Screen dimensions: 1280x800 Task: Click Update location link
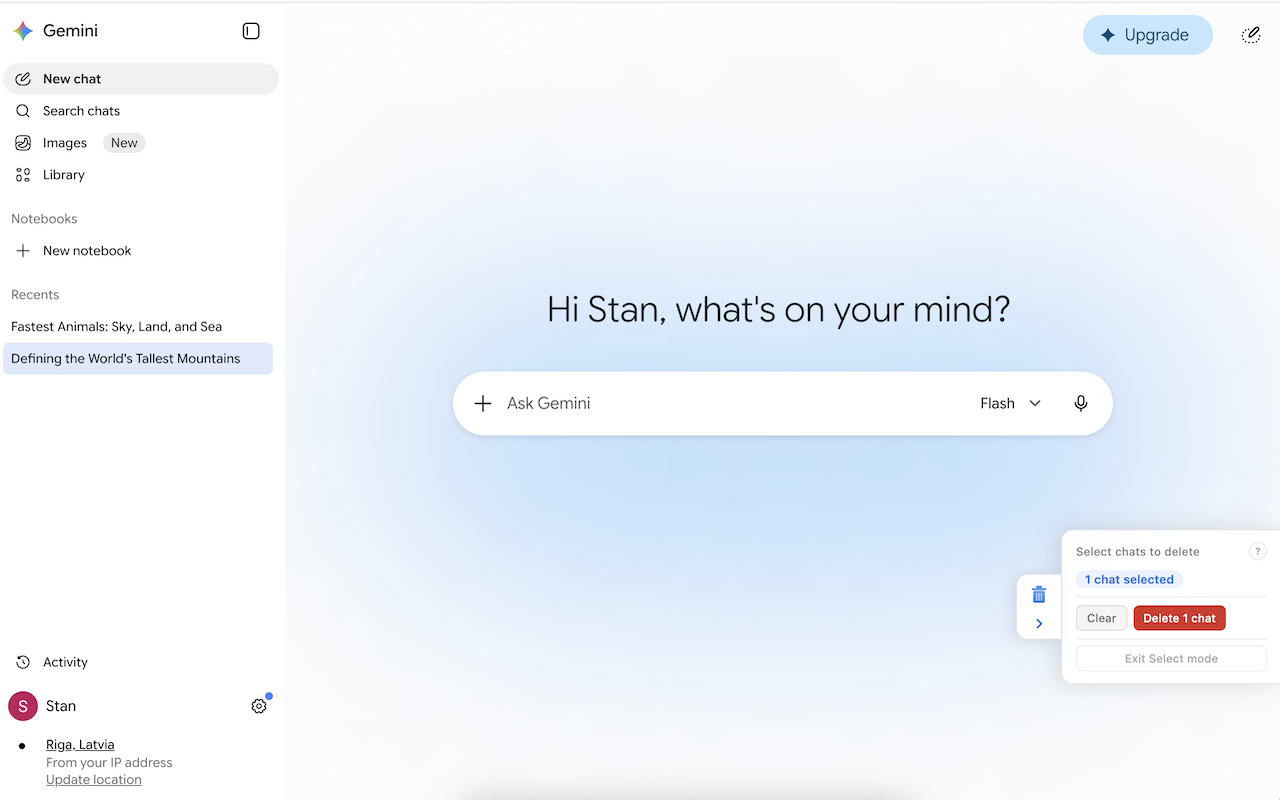click(94, 780)
